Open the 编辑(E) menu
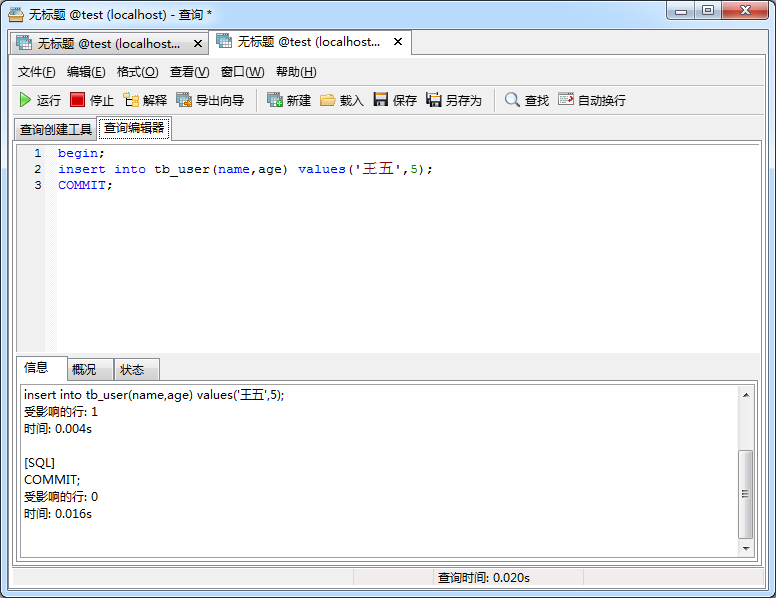The height and width of the screenshot is (598, 776). pos(86,72)
